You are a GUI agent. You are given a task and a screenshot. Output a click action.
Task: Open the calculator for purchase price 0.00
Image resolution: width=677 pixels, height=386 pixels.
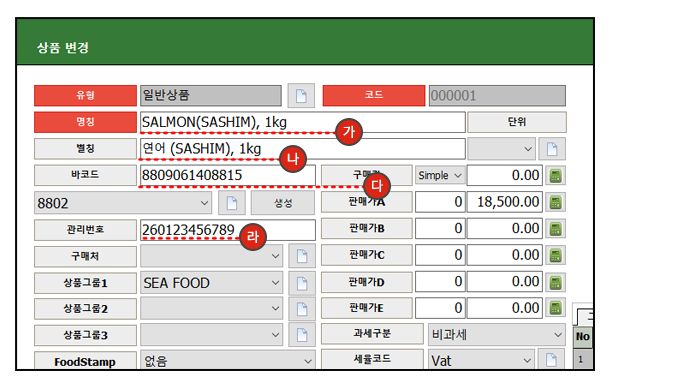[555, 176]
